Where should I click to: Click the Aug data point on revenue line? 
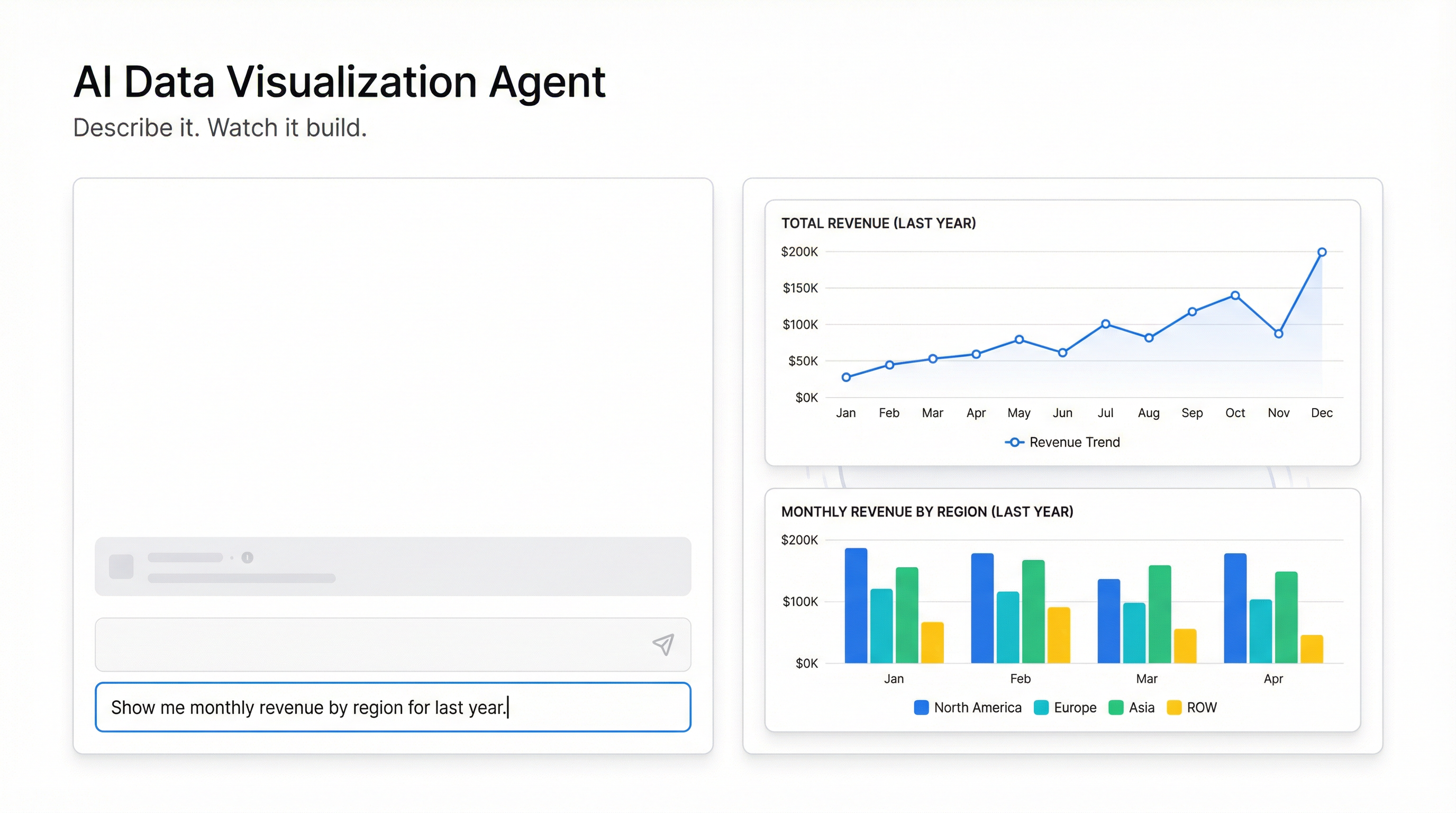(1149, 338)
